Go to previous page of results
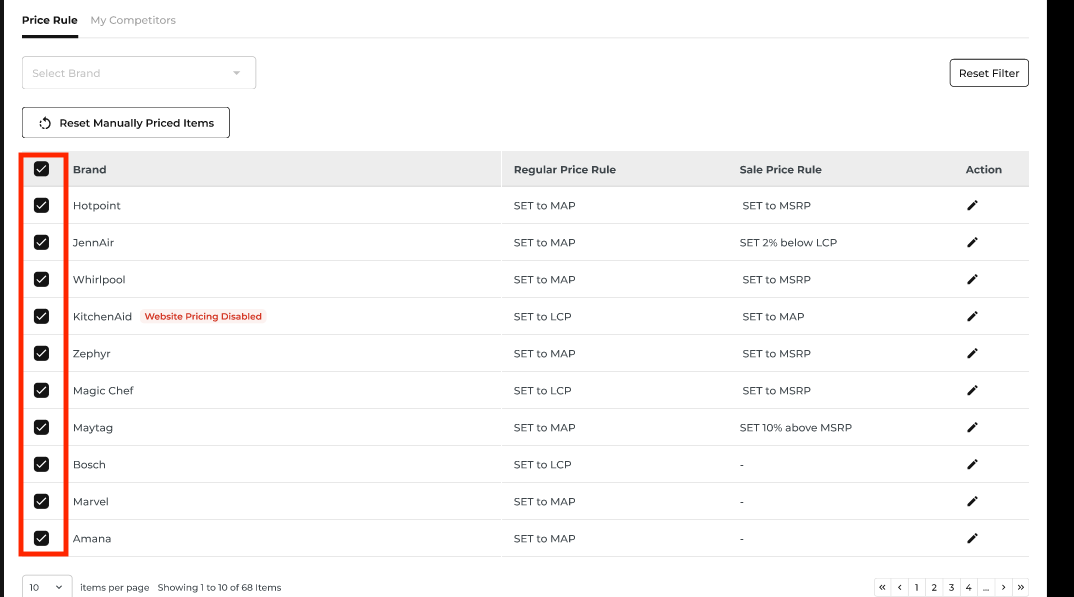Screen dimensions: 1074x597 click(x=899, y=587)
